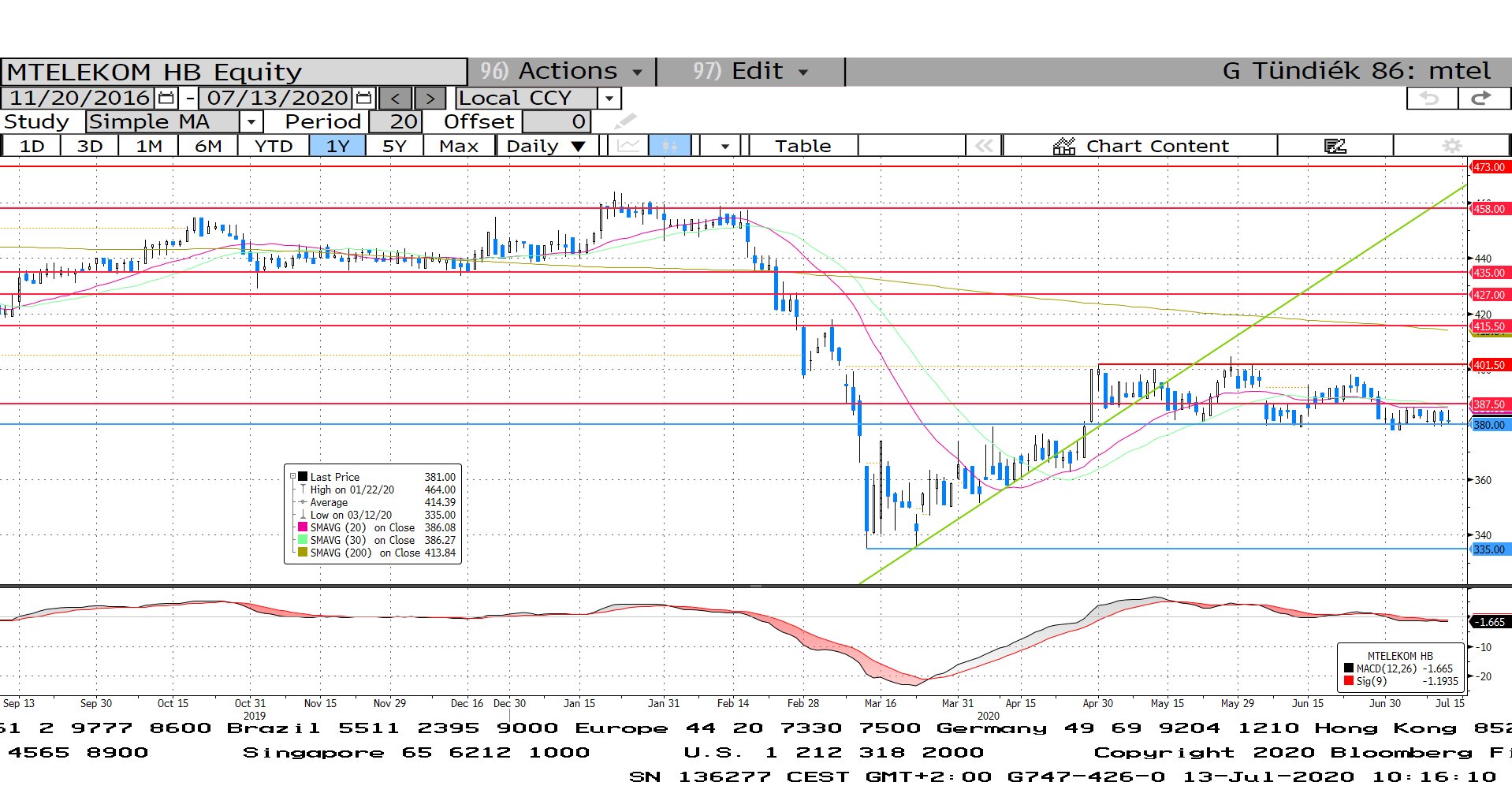Open the Local CCY currency dropdown arrow
The height and width of the screenshot is (808, 1512).
609,98
